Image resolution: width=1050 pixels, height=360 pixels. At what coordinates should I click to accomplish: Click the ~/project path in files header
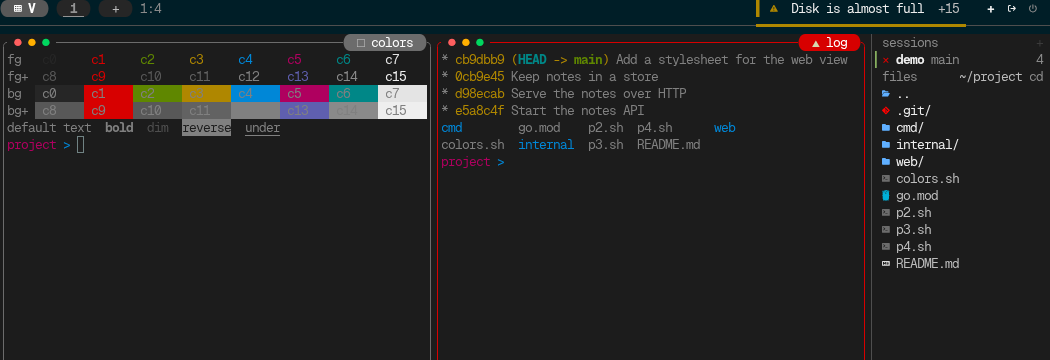990,77
